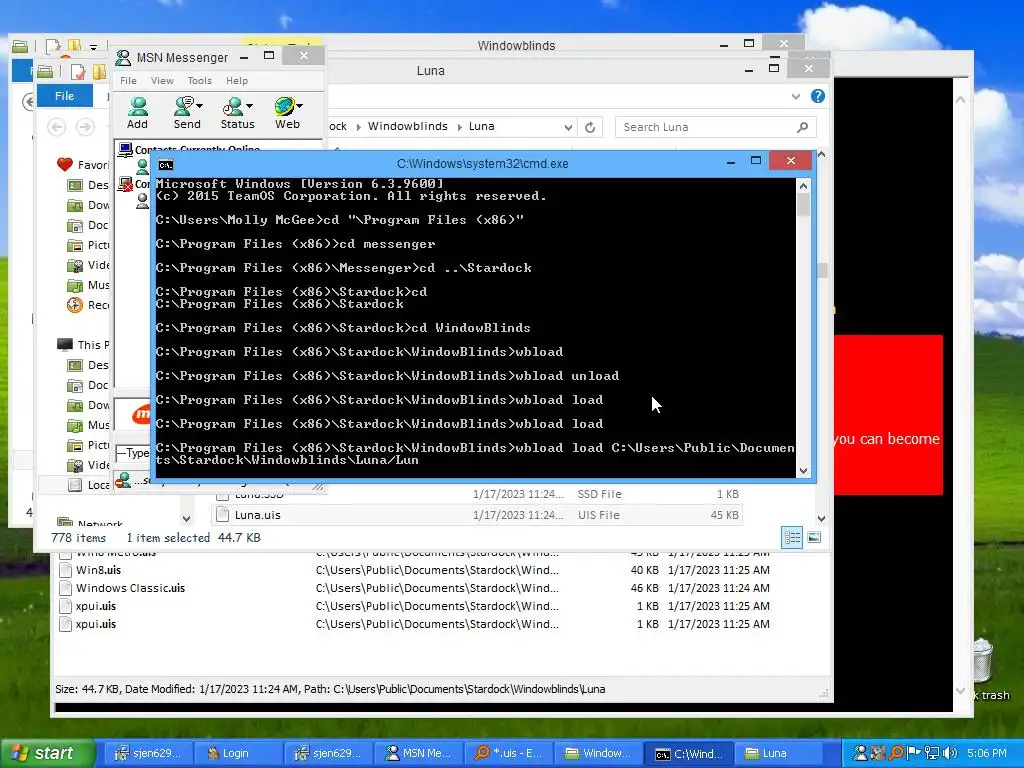The image size is (1024, 768).
Task: Click the status dropdown field in Messenger bottom
Action: (x=133, y=453)
